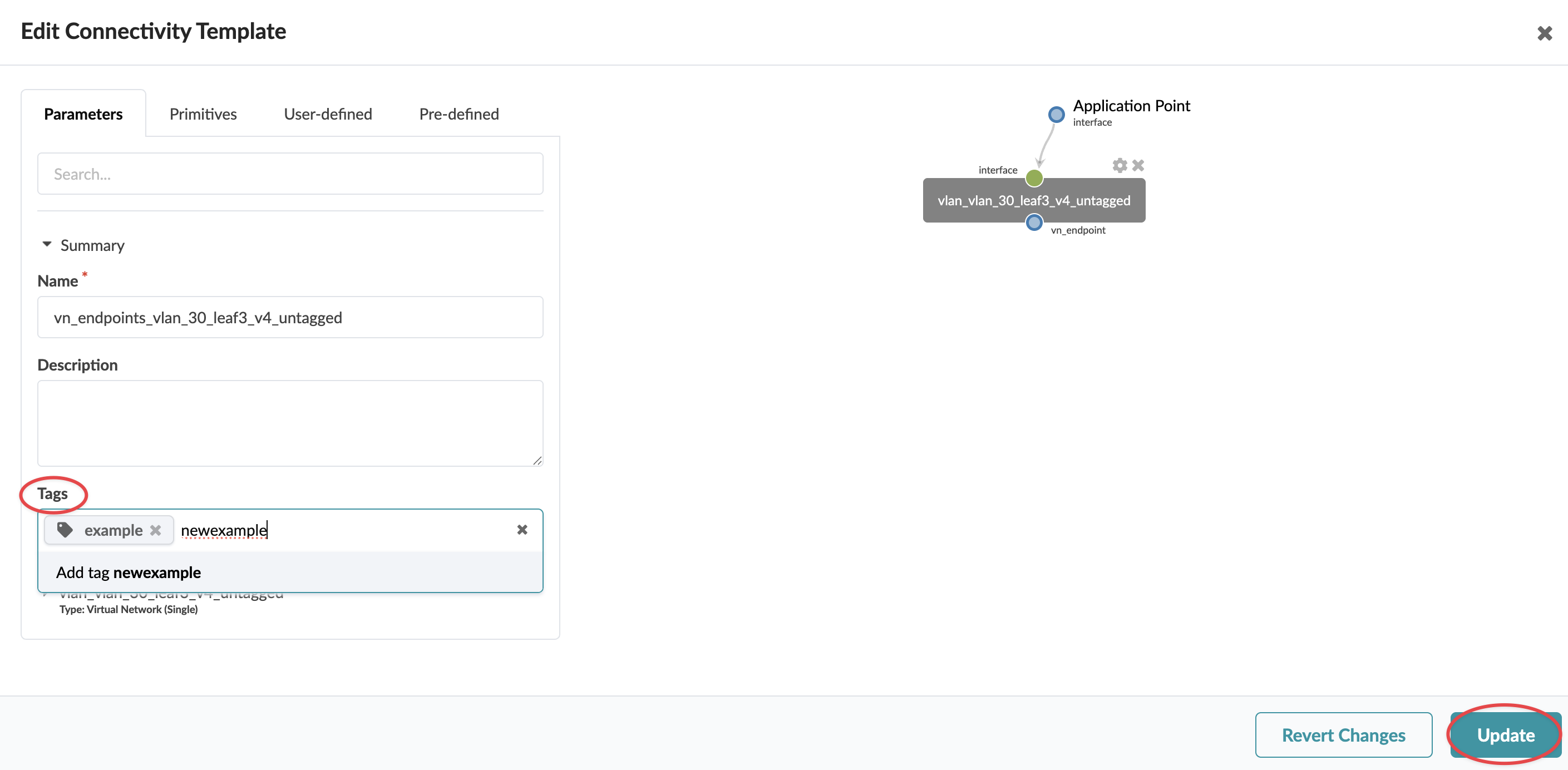Open the User-defined tab
1568x770 pixels.
[x=328, y=114]
